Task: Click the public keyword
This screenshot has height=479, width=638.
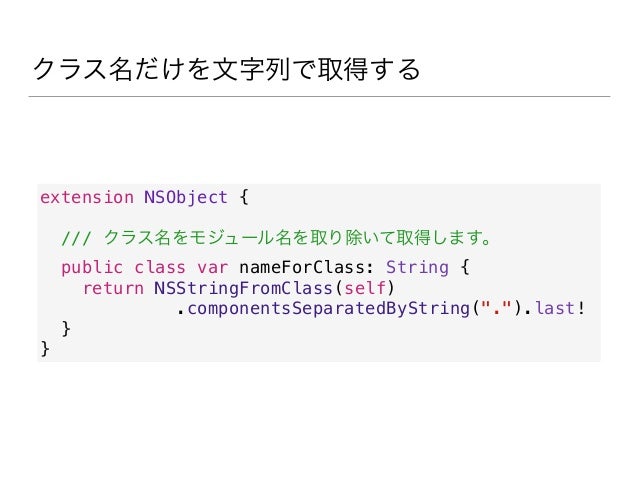Action: tap(92, 268)
